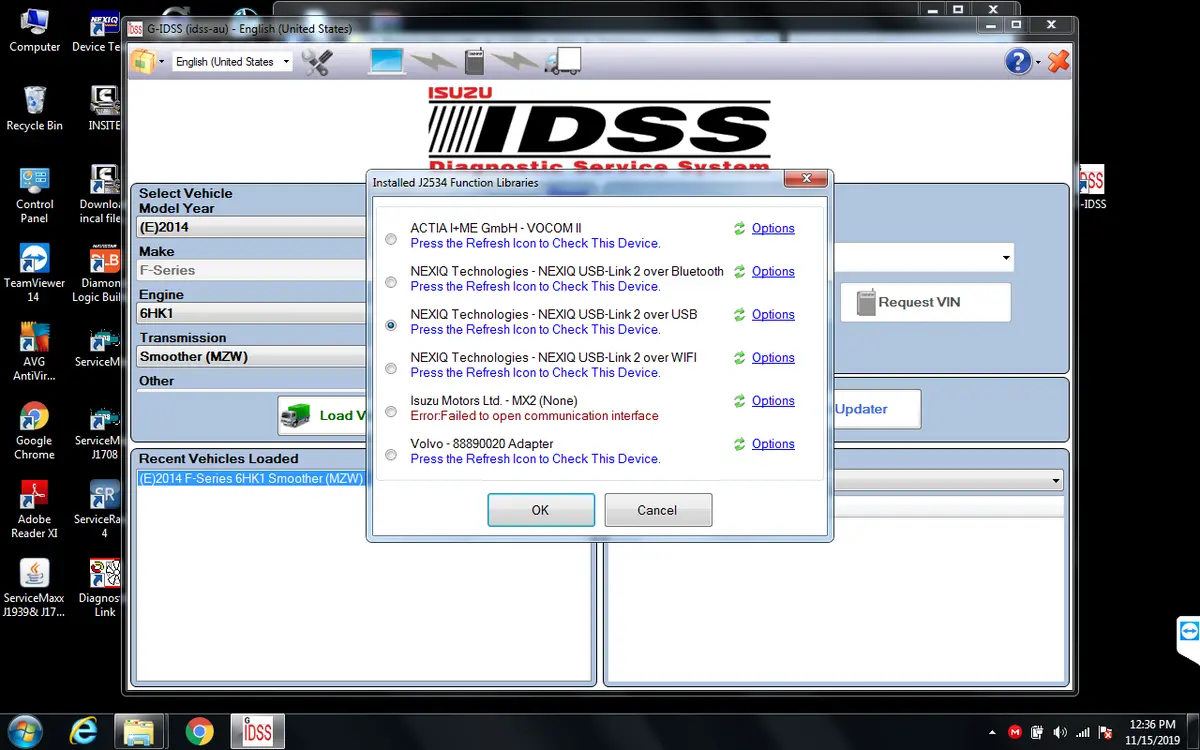This screenshot has height=750, width=1200.
Task: Click the TeamViewer side panel icon
Action: click(1188, 632)
